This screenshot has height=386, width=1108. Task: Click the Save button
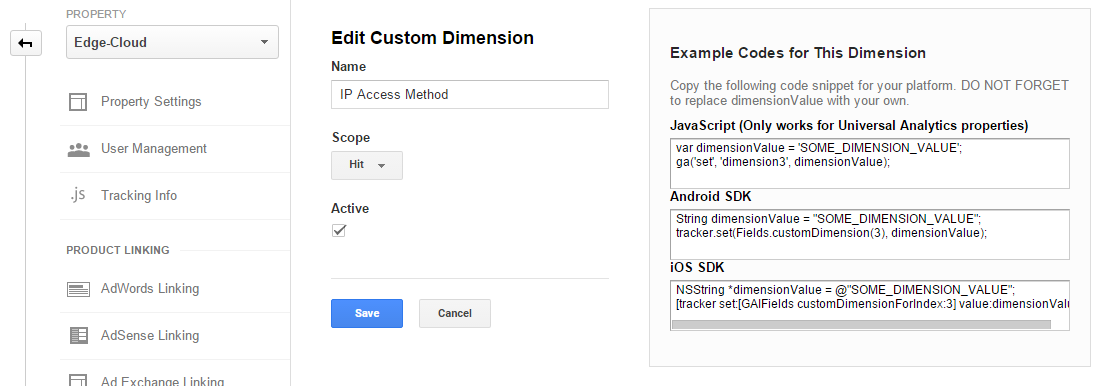[367, 313]
